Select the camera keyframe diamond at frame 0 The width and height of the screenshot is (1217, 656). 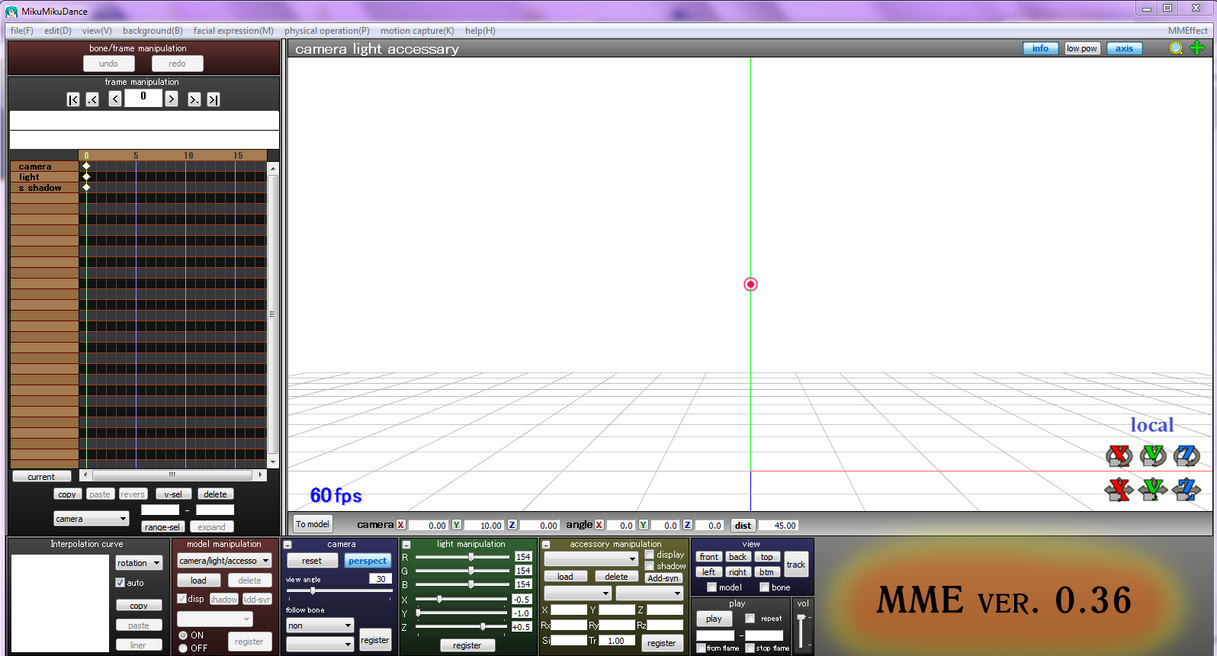coord(86,166)
